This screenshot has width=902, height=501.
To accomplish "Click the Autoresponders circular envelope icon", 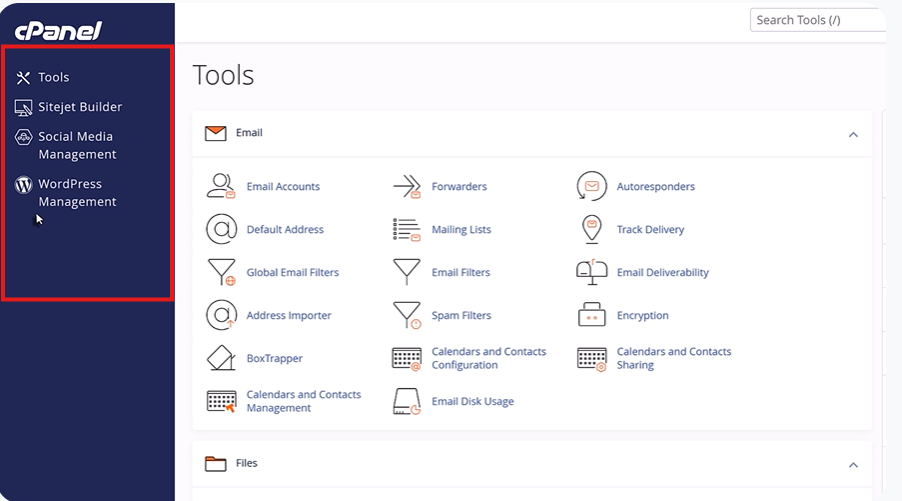I will click(x=591, y=186).
